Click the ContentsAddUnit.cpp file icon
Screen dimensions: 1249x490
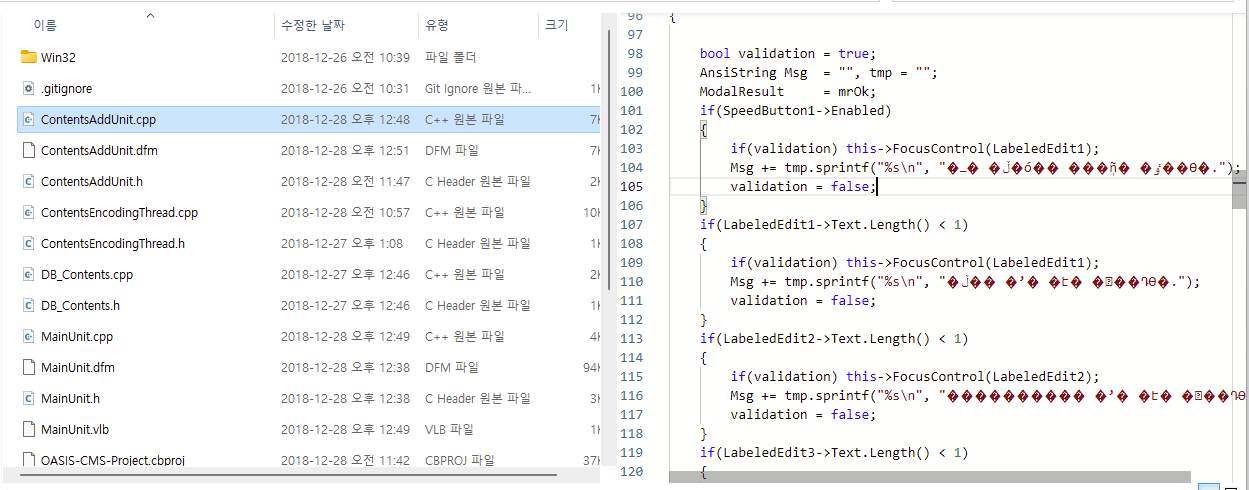point(28,119)
